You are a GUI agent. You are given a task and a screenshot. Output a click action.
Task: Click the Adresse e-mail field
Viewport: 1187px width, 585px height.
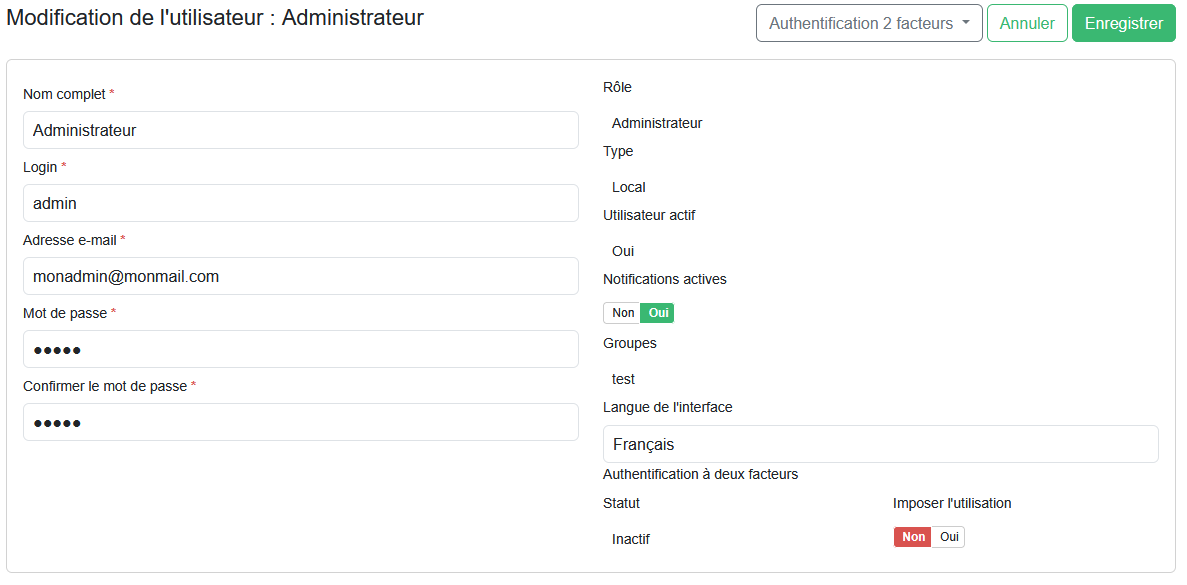tap(300, 276)
